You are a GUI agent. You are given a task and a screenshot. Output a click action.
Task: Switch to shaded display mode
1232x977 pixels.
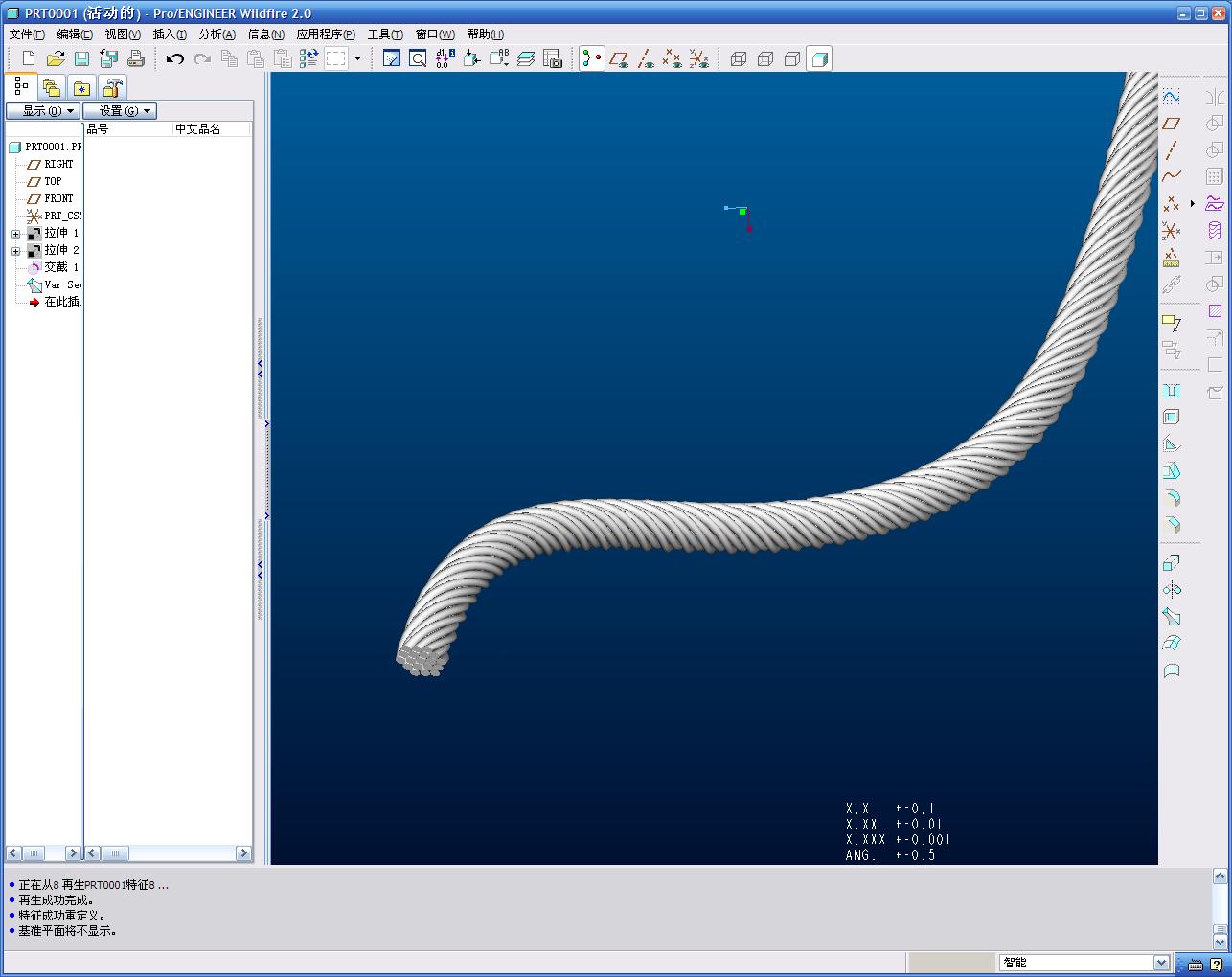tap(819, 58)
